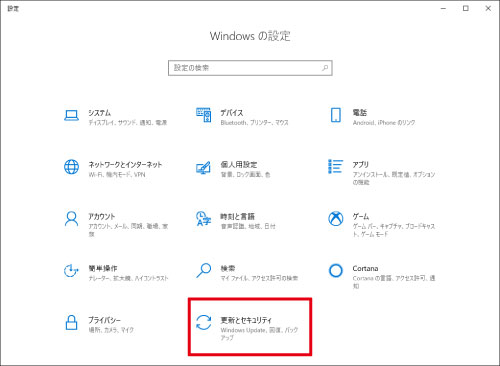500x366 pixels.
Task: Open the 時刻と言語 clock icon
Action: [x=203, y=219]
